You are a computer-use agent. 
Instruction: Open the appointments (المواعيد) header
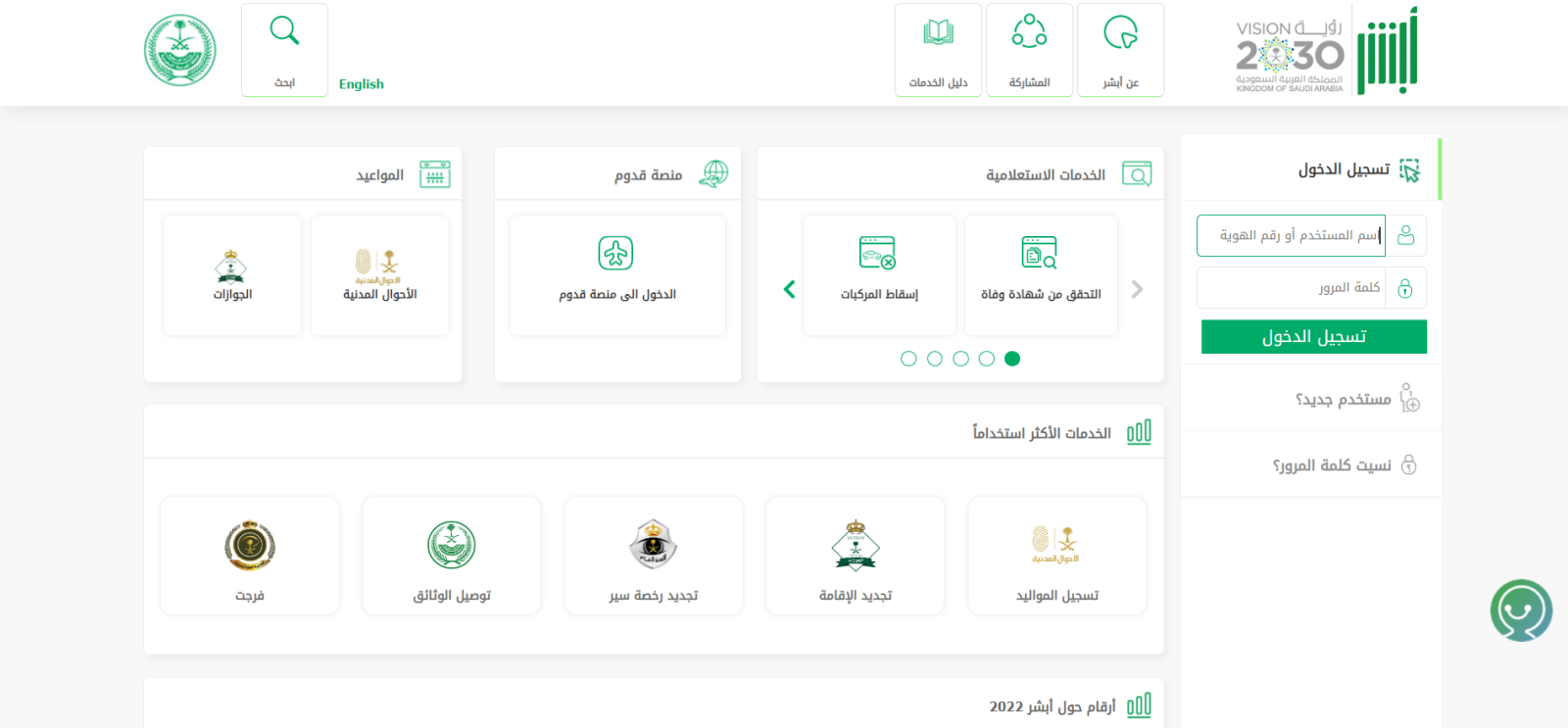click(x=380, y=175)
